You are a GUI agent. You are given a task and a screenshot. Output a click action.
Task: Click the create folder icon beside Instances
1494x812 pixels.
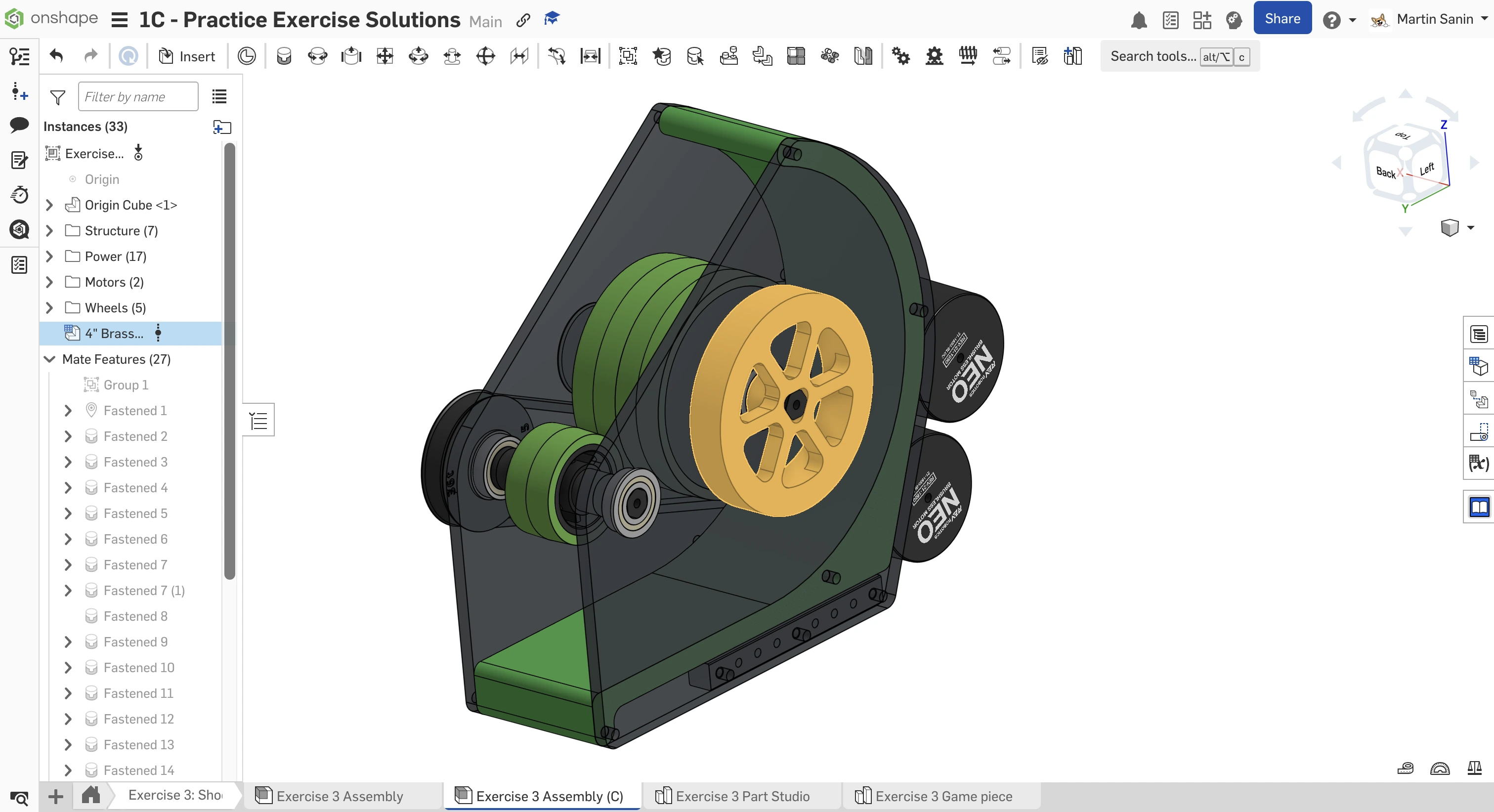221,127
